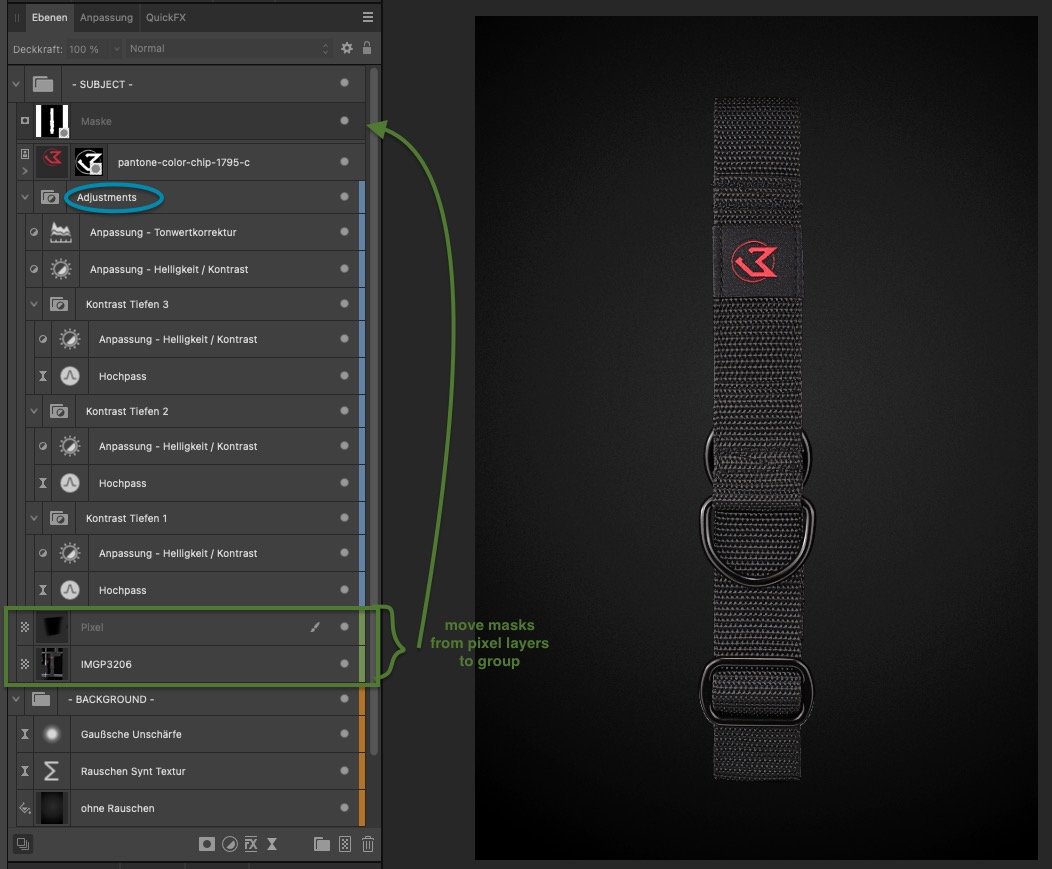1052x869 pixels.
Task: Select the ohne Rauschen layer name
Action: (117, 808)
